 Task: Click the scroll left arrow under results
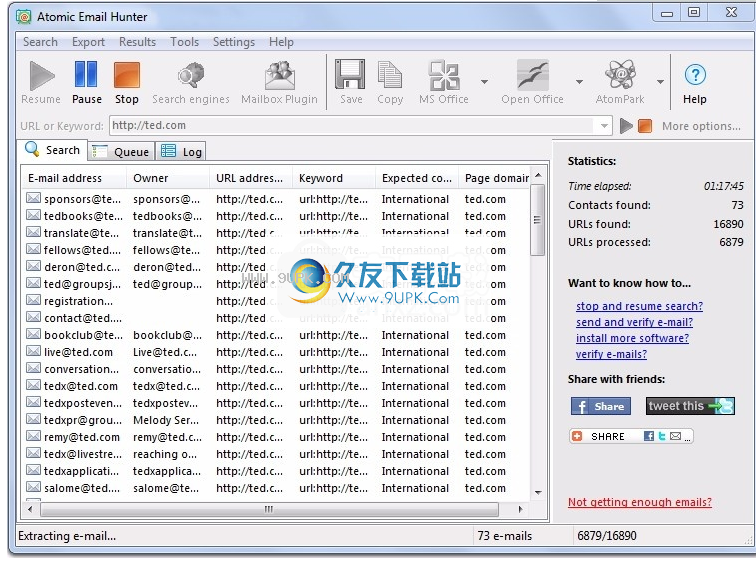coord(30,509)
